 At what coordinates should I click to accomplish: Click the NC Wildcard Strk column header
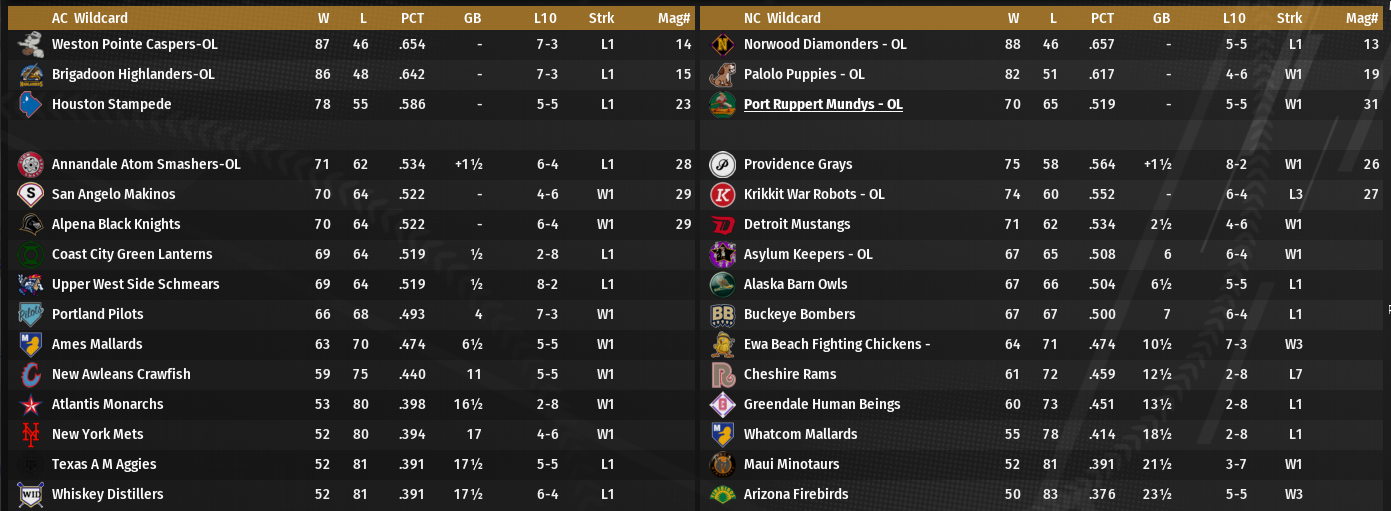pos(1289,18)
